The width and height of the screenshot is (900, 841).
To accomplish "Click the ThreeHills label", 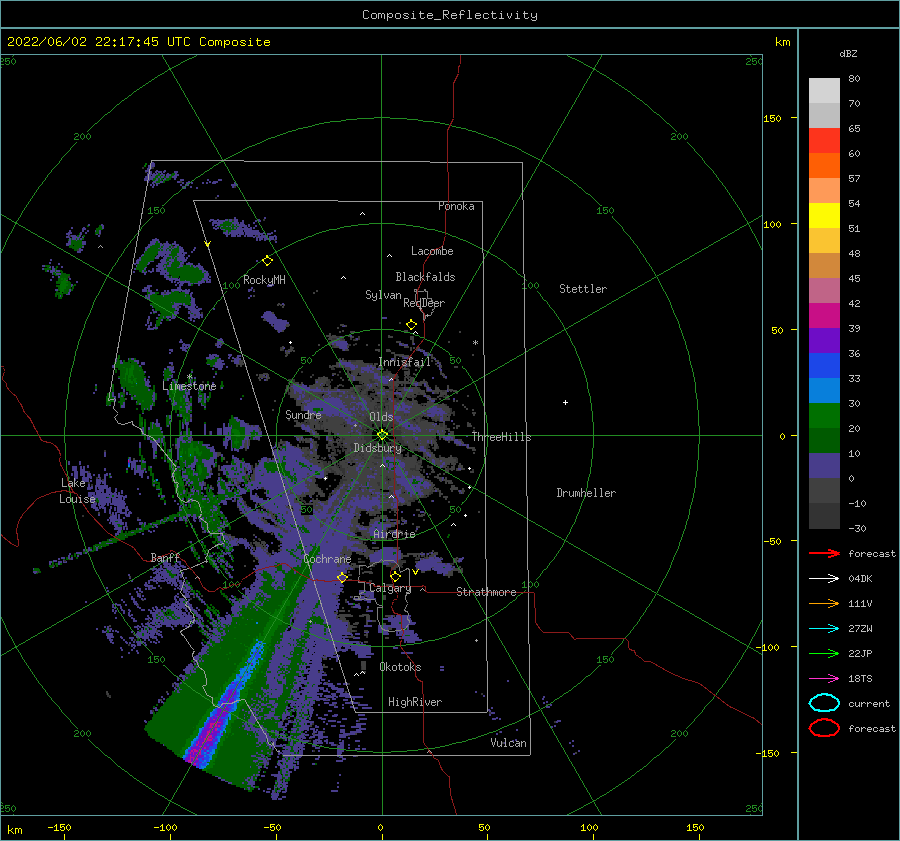I will click(x=502, y=437).
